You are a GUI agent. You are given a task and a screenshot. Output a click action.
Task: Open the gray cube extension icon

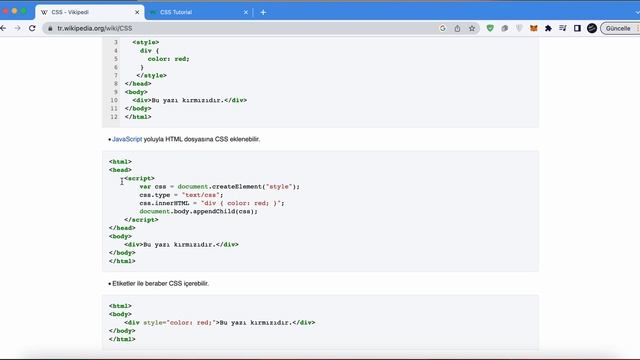(x=504, y=28)
